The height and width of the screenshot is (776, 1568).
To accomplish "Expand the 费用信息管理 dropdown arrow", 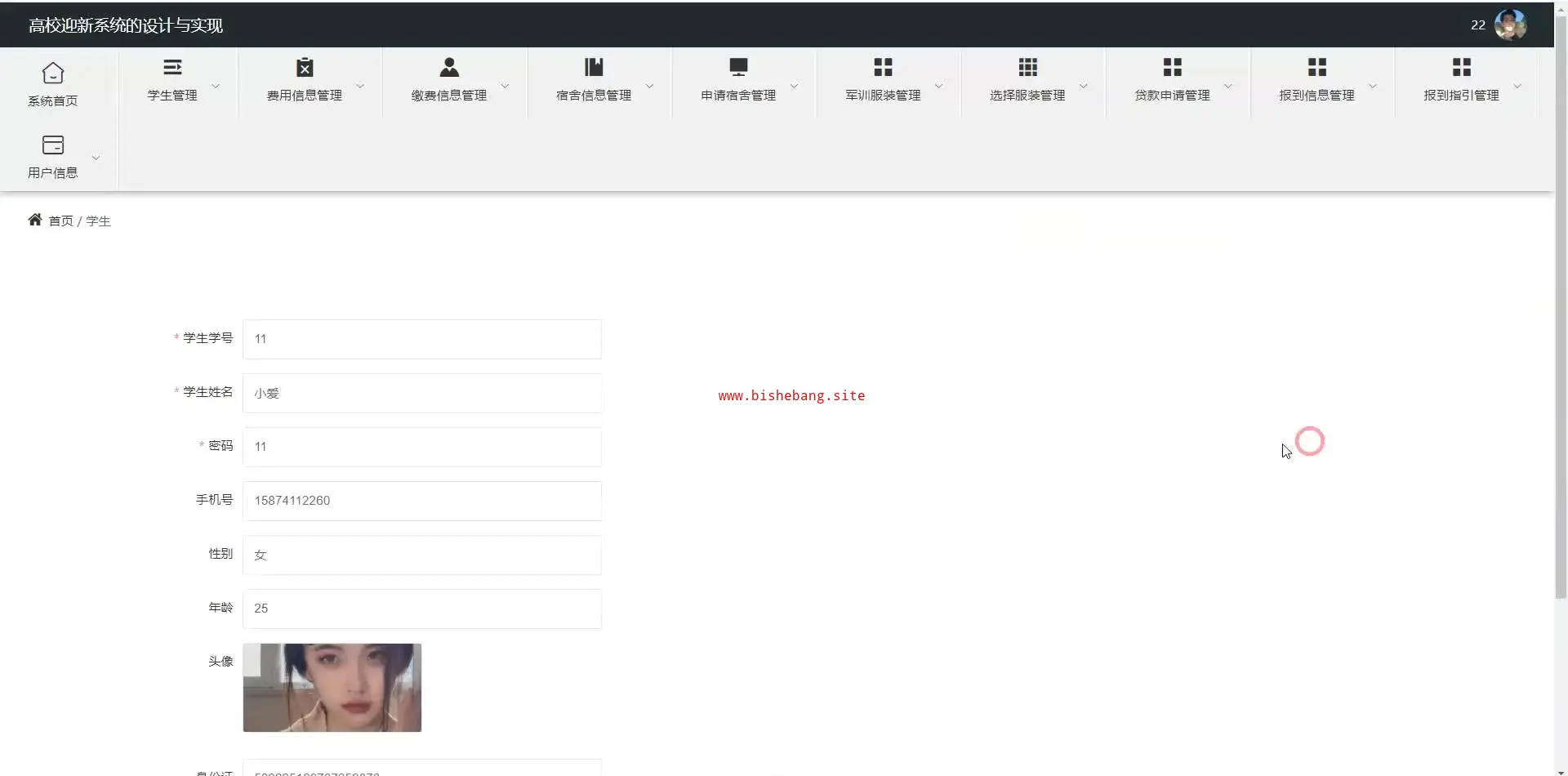I will click(x=360, y=86).
